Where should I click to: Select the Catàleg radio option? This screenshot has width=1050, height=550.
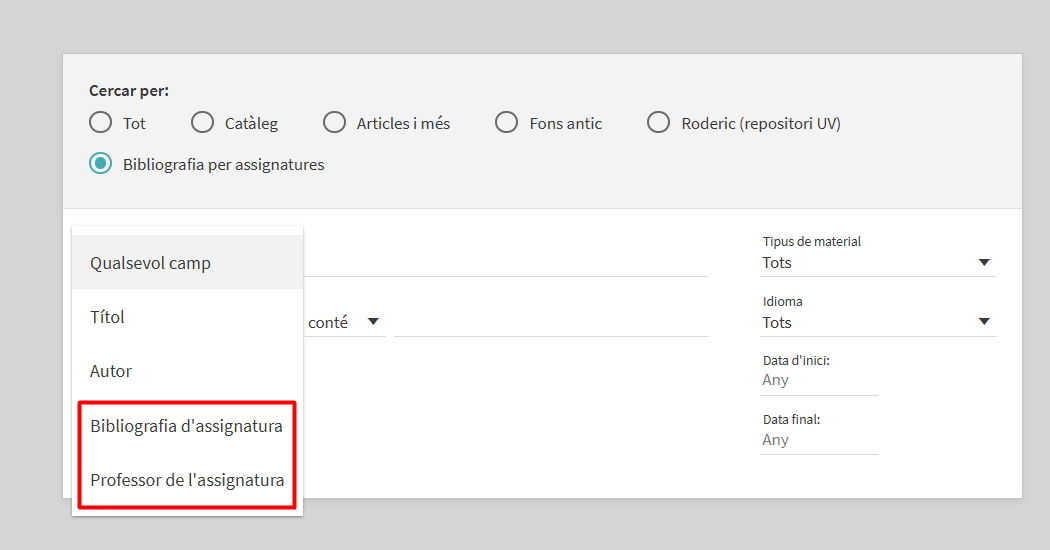202,123
